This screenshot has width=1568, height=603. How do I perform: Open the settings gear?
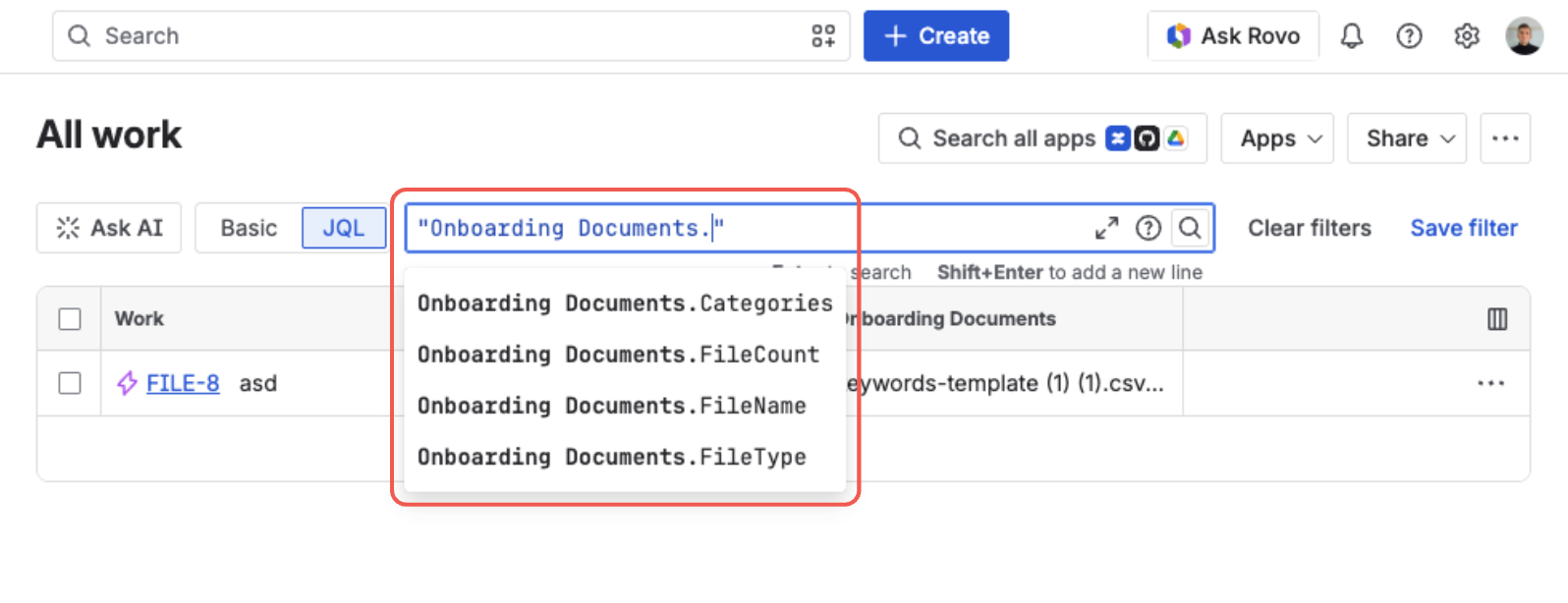[x=1467, y=36]
